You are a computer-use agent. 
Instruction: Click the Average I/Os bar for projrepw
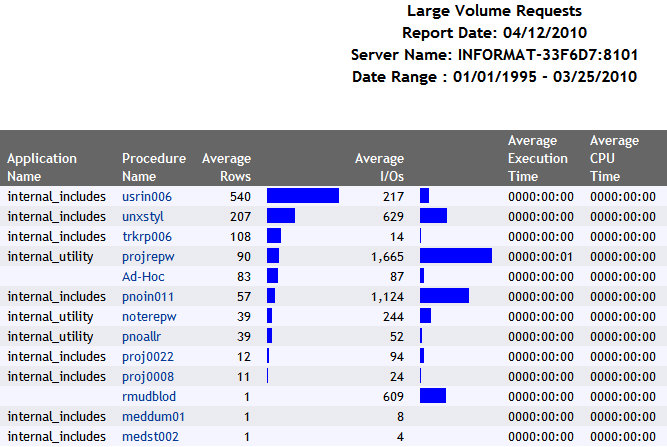tap(455, 256)
